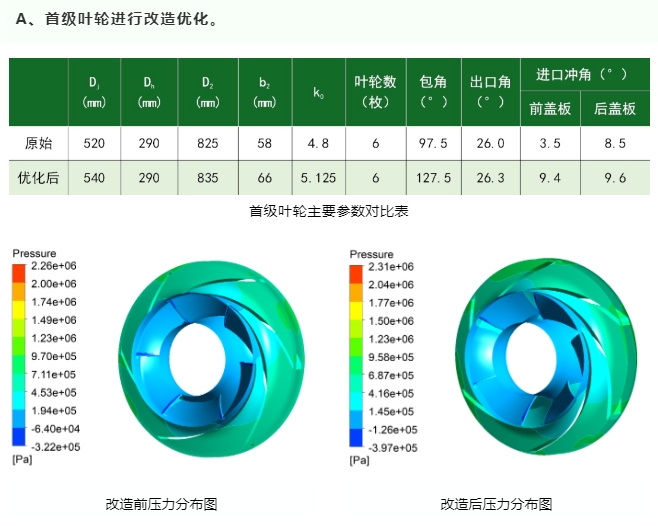Viewport: 658px width, 526px height.
Task: Select the 5.125 value cell
Action: click(318, 177)
